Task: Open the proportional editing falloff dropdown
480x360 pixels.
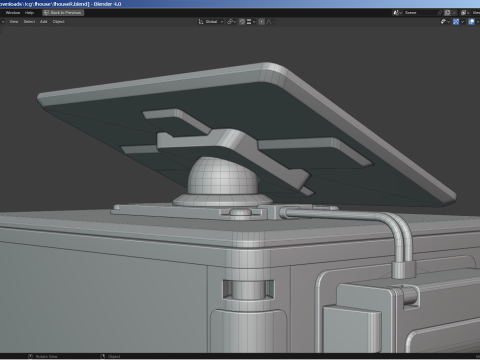Action: pyautogui.click(x=270, y=22)
